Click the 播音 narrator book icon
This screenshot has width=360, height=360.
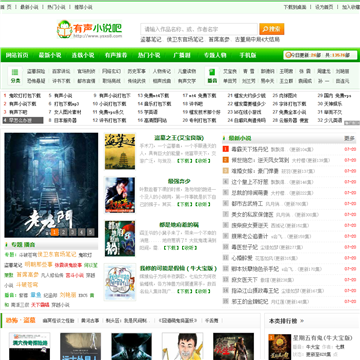coord(212,76)
